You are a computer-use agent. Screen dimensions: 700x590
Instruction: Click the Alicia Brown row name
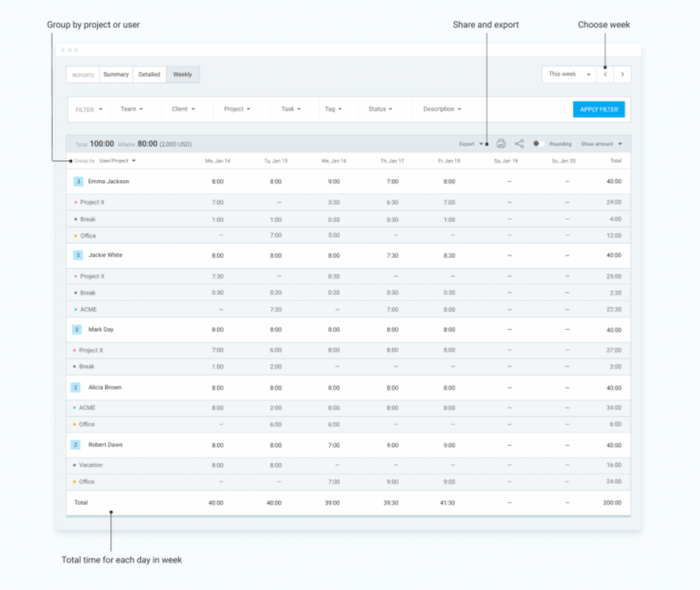coord(105,387)
